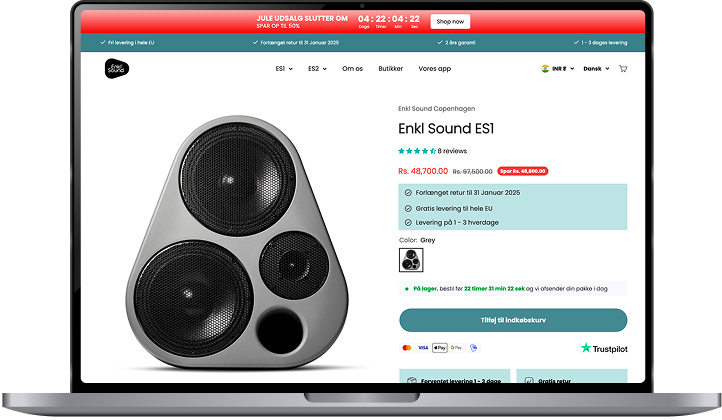Click the Visa payment icon
Image resolution: width=722 pixels, height=420 pixels.
423,348
